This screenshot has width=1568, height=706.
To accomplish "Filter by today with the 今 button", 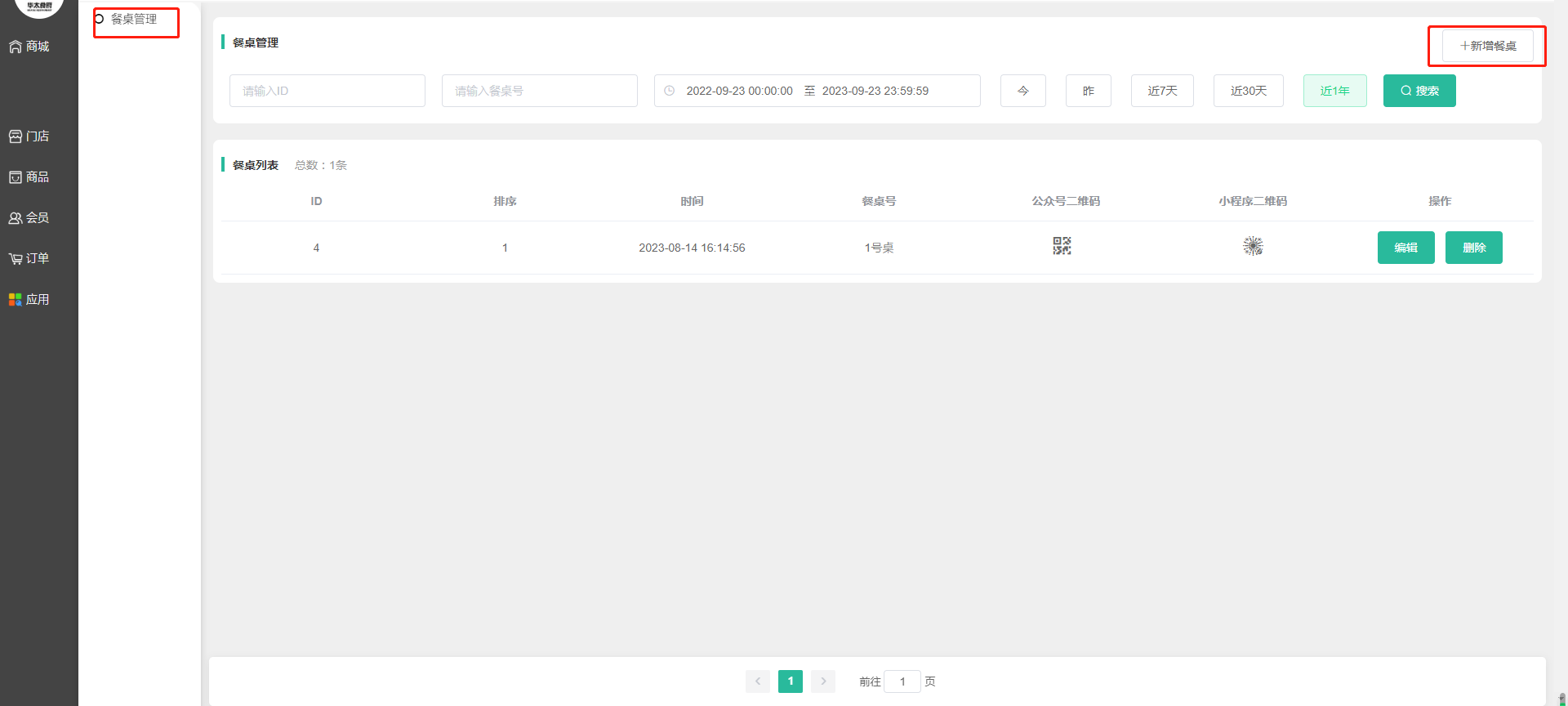I will click(x=1022, y=91).
